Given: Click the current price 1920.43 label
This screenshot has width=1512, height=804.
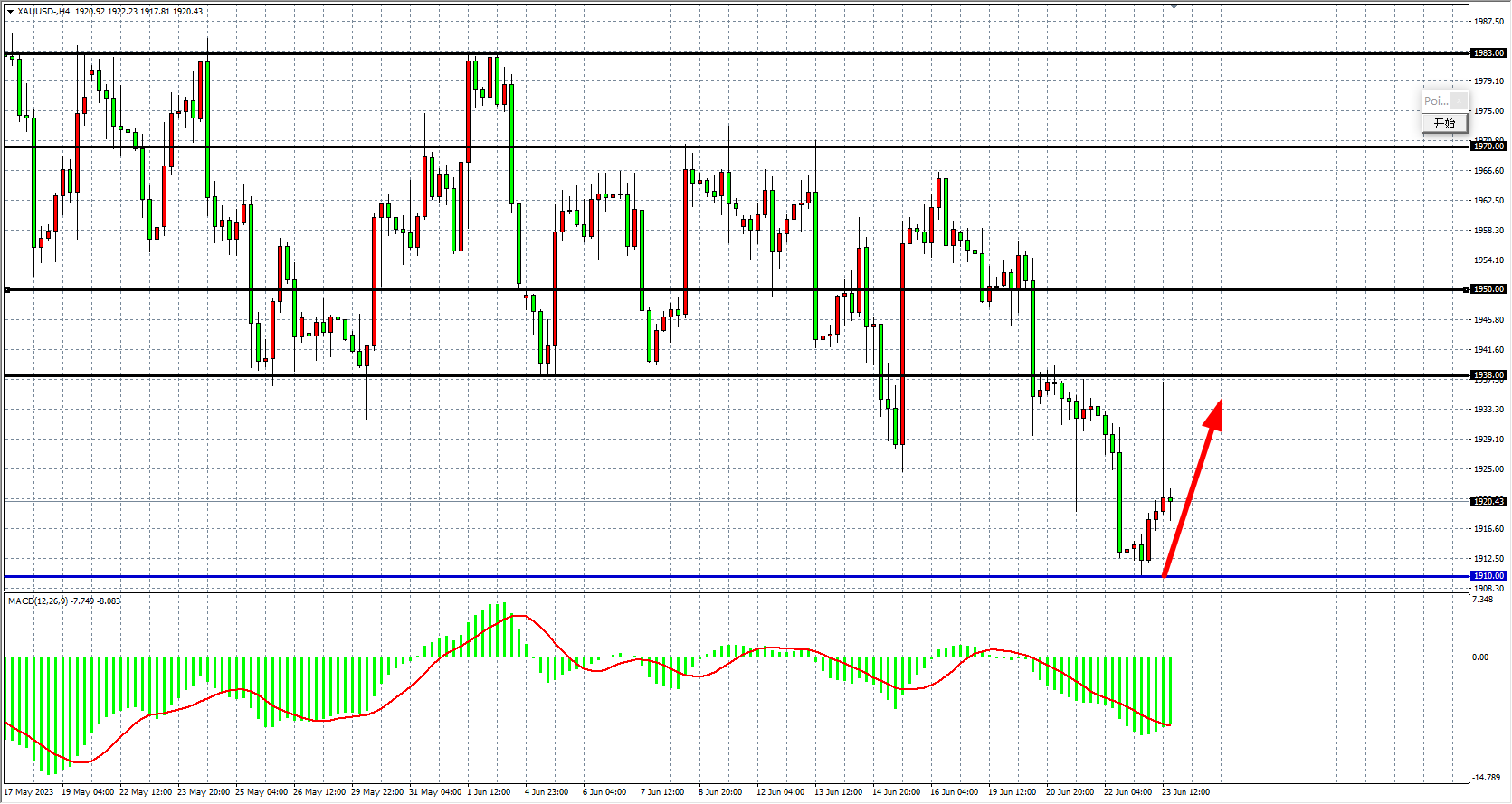Looking at the screenshot, I should coord(1488,502).
